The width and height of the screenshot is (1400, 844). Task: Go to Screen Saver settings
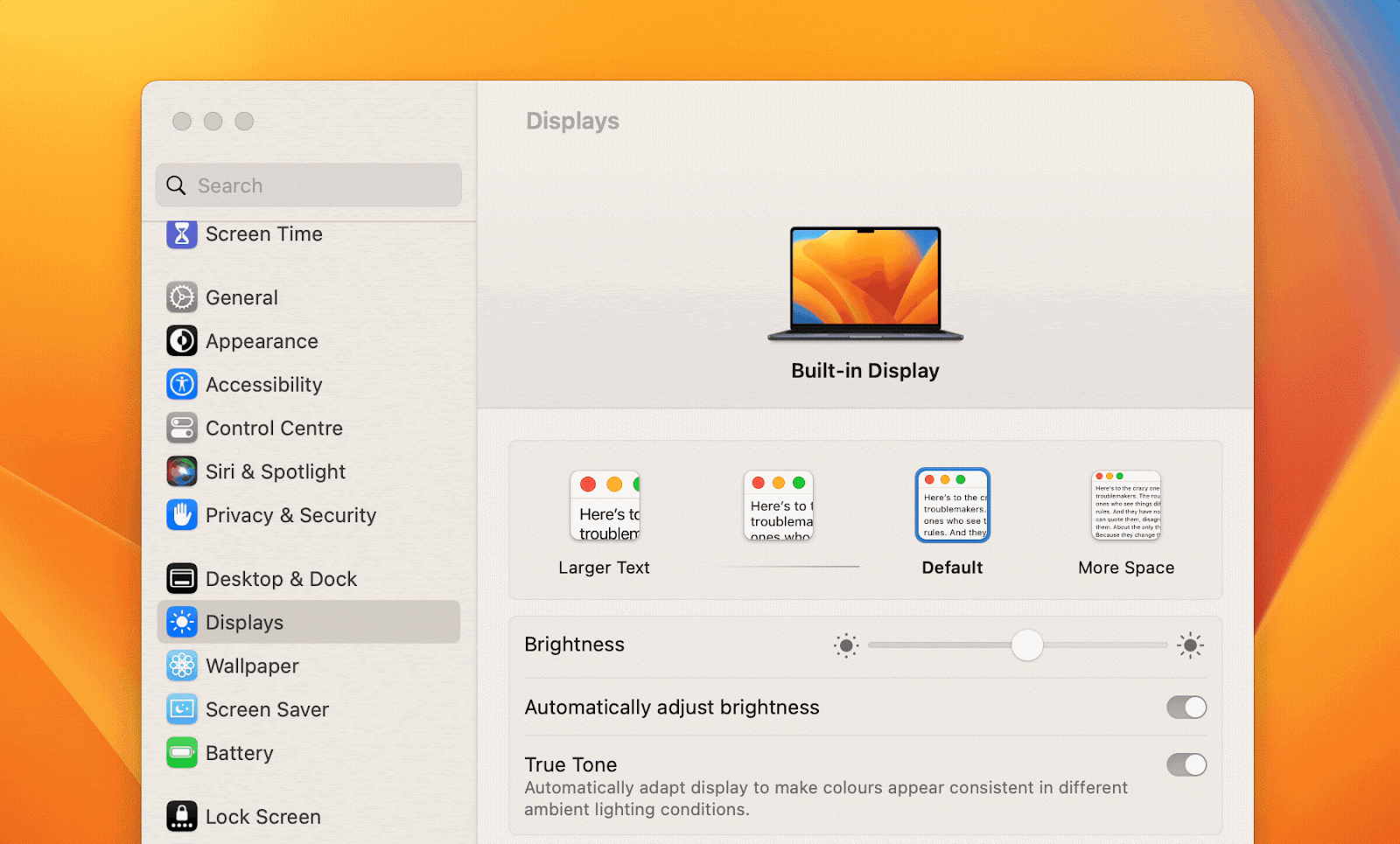[309, 709]
